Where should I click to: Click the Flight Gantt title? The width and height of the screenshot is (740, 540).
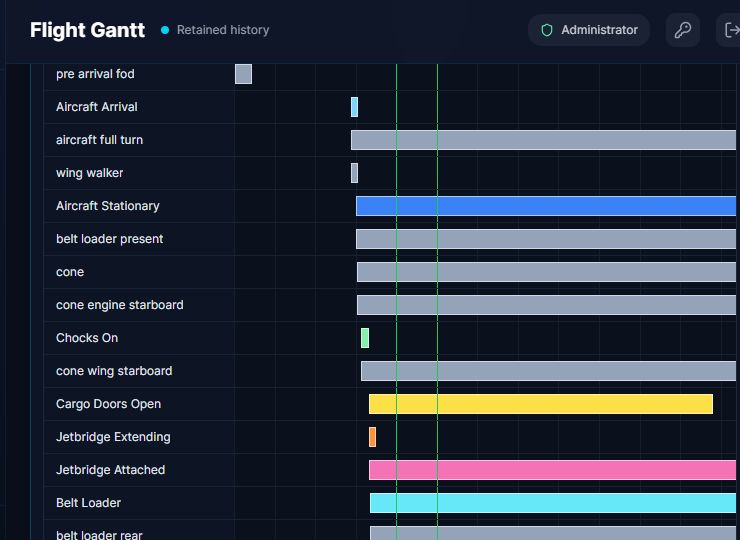click(x=87, y=30)
